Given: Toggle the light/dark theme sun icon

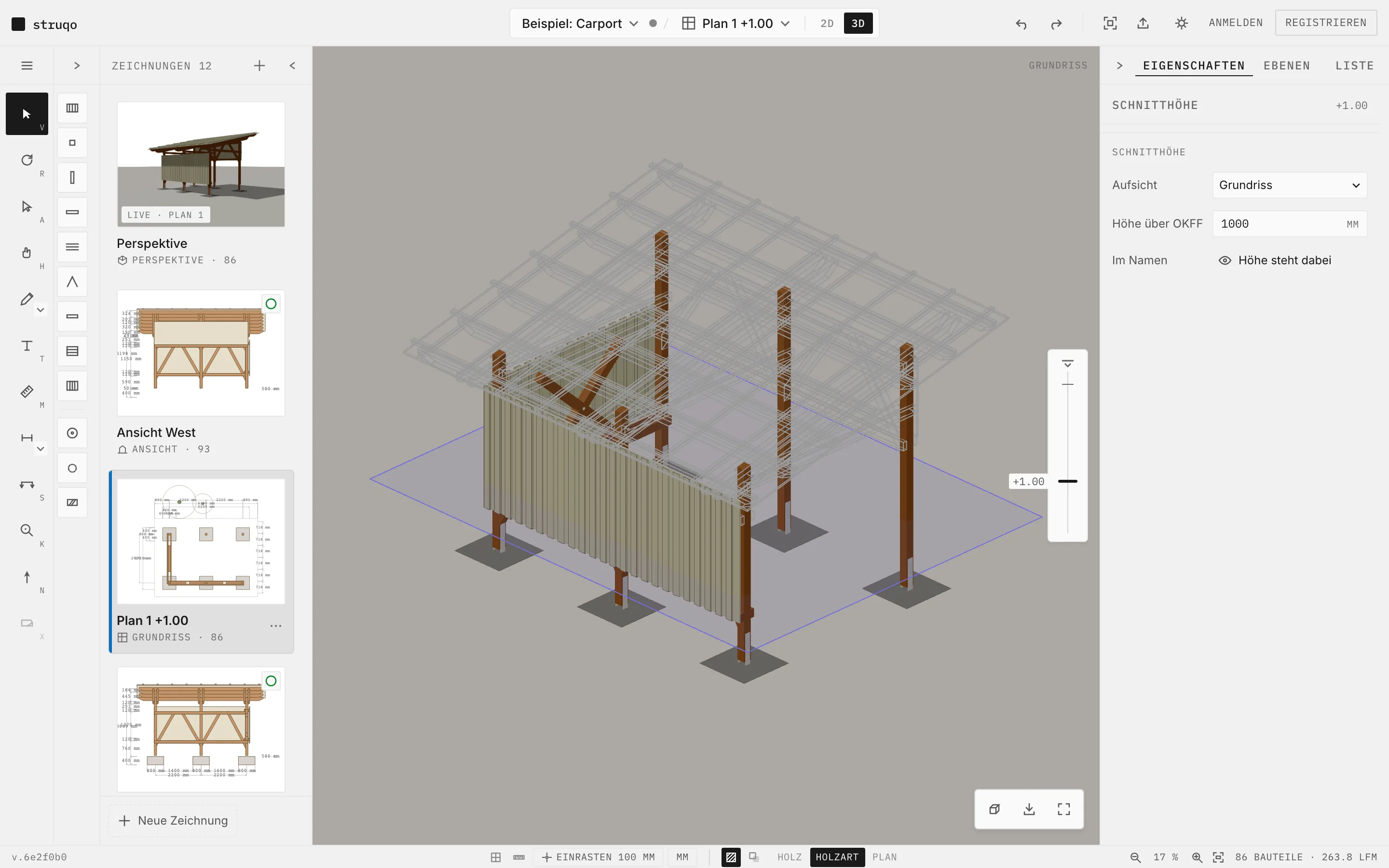Looking at the screenshot, I should tap(1181, 24).
